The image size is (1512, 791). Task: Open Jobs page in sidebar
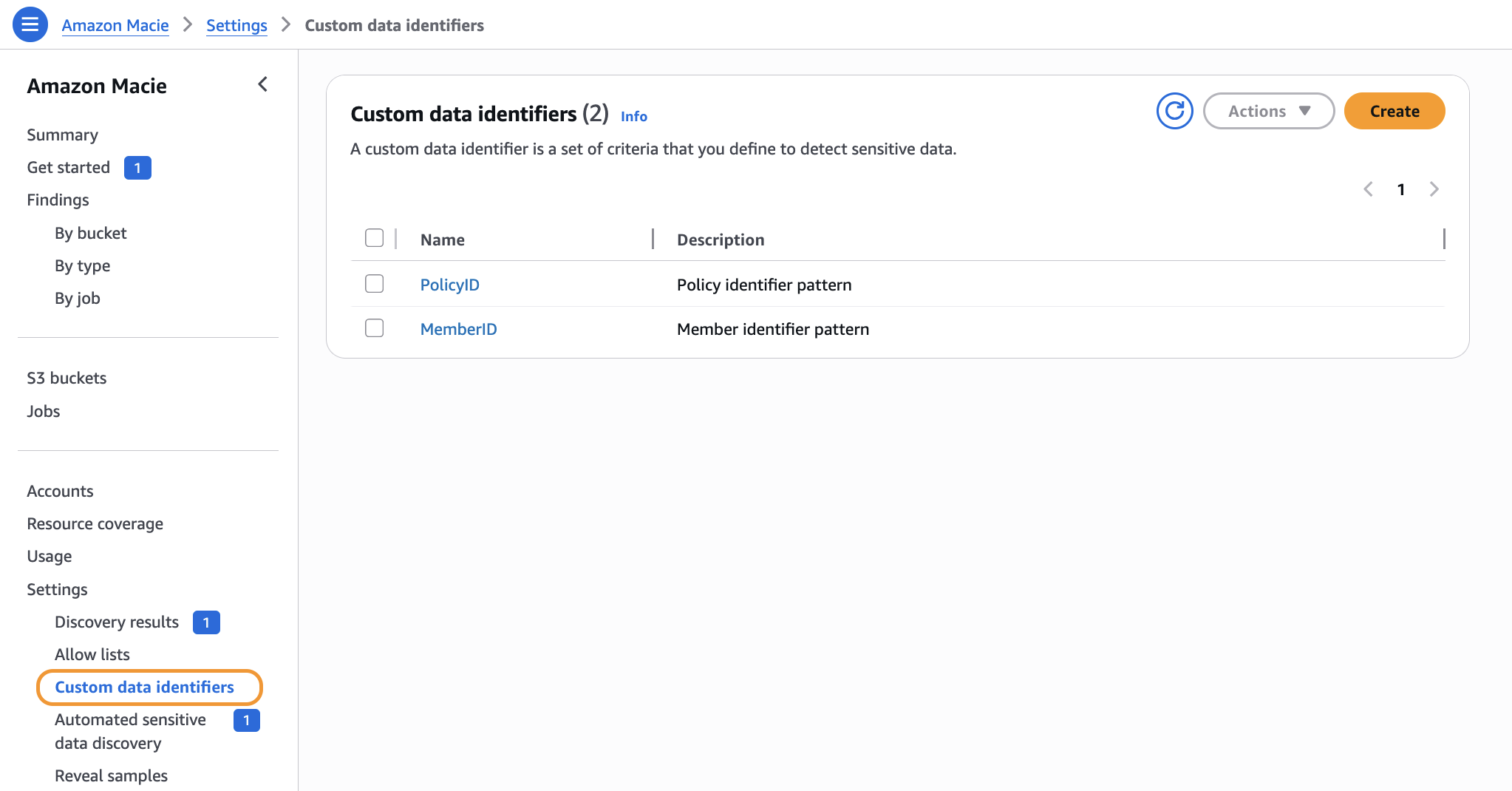point(44,411)
